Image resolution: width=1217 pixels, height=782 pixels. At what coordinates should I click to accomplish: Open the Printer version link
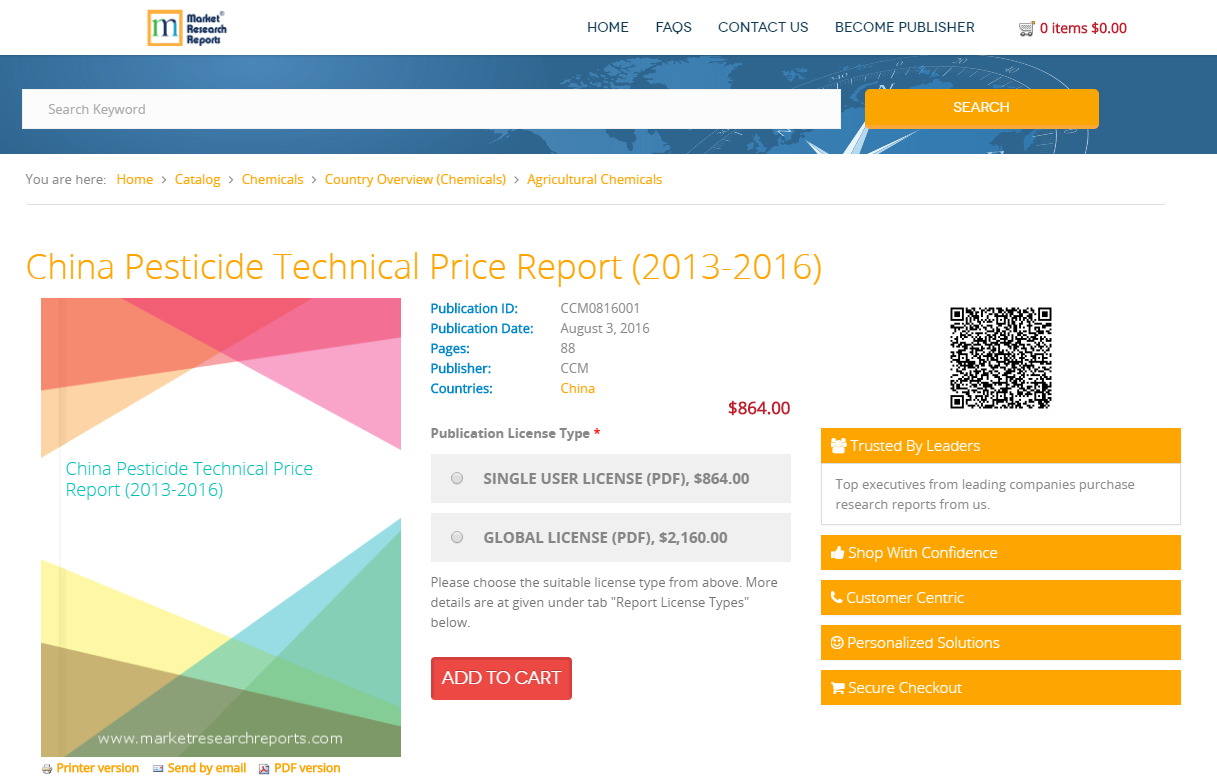[x=98, y=768]
